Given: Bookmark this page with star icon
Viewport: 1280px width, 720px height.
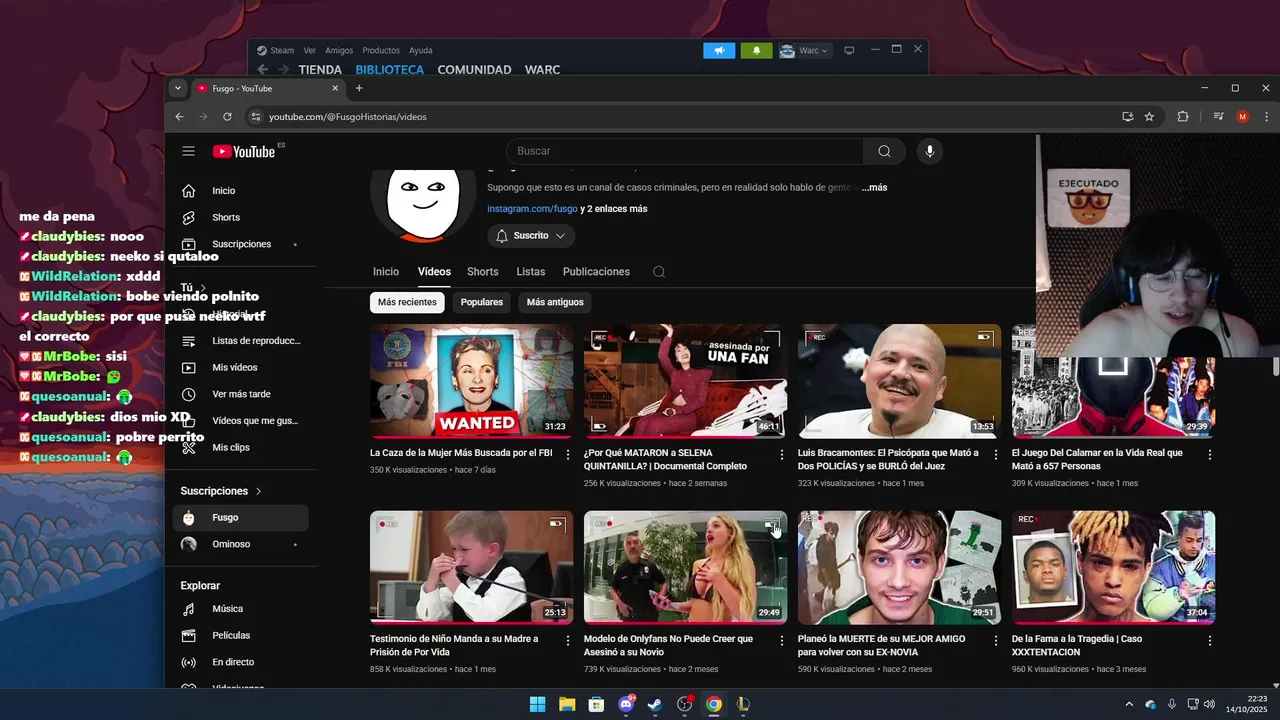Looking at the screenshot, I should pyautogui.click(x=1149, y=117).
